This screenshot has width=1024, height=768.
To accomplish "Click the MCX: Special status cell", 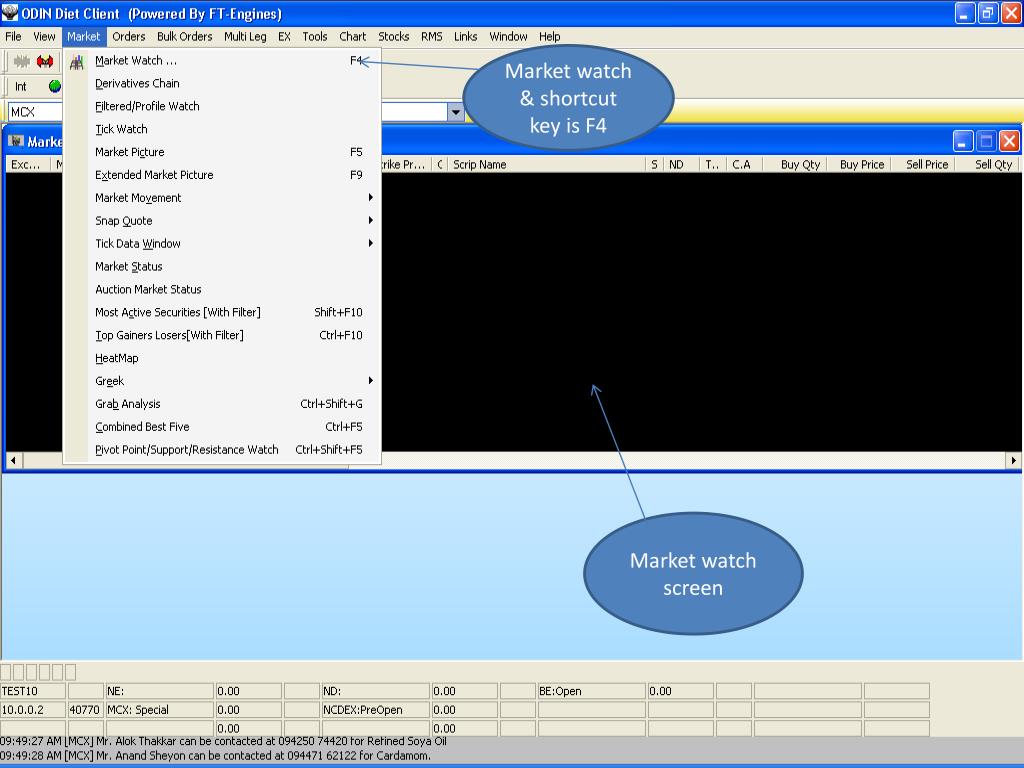I will tap(159, 709).
